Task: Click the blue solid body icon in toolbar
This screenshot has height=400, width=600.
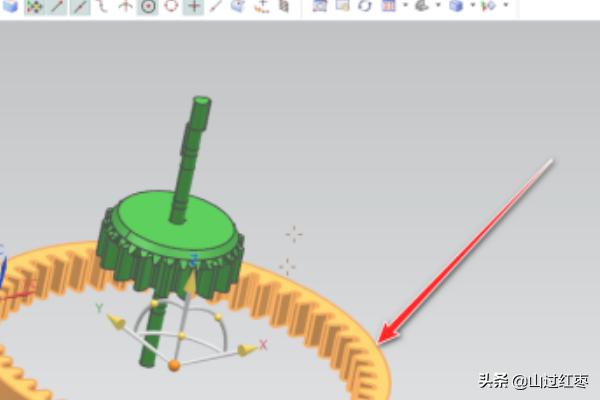Action: pyautogui.click(x=10, y=6)
